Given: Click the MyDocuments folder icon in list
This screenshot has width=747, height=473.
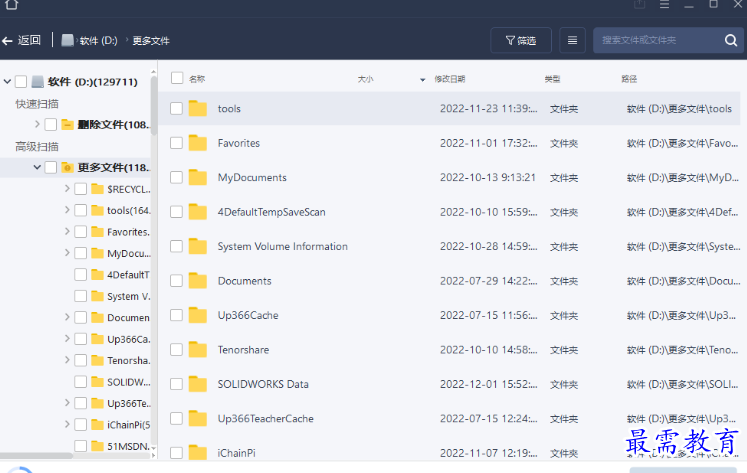Looking at the screenshot, I should click(x=198, y=178).
